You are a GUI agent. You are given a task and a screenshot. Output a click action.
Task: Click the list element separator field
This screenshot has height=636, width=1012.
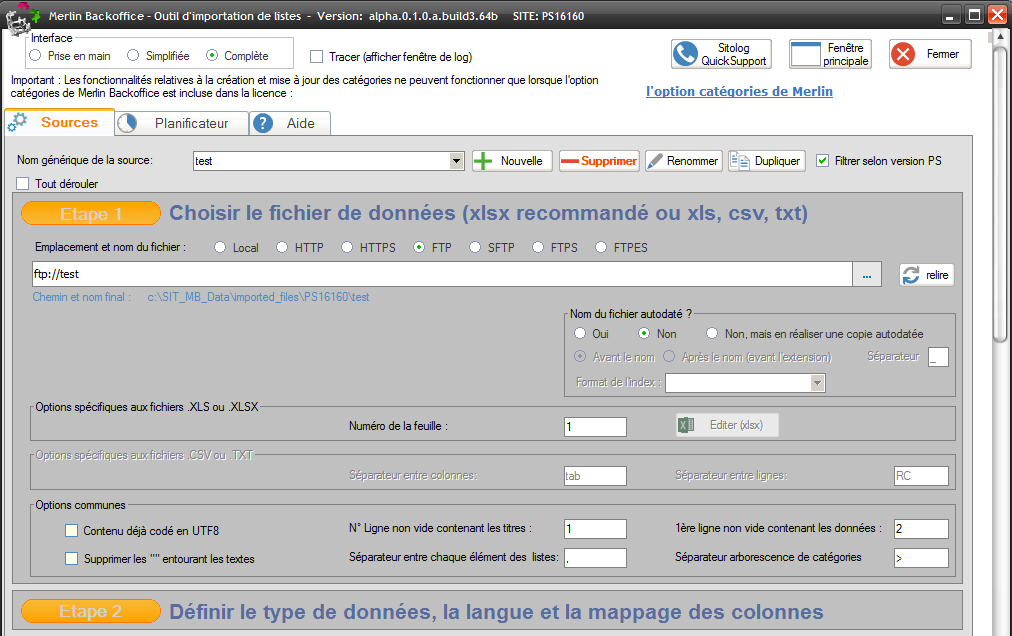pyautogui.click(x=595, y=558)
